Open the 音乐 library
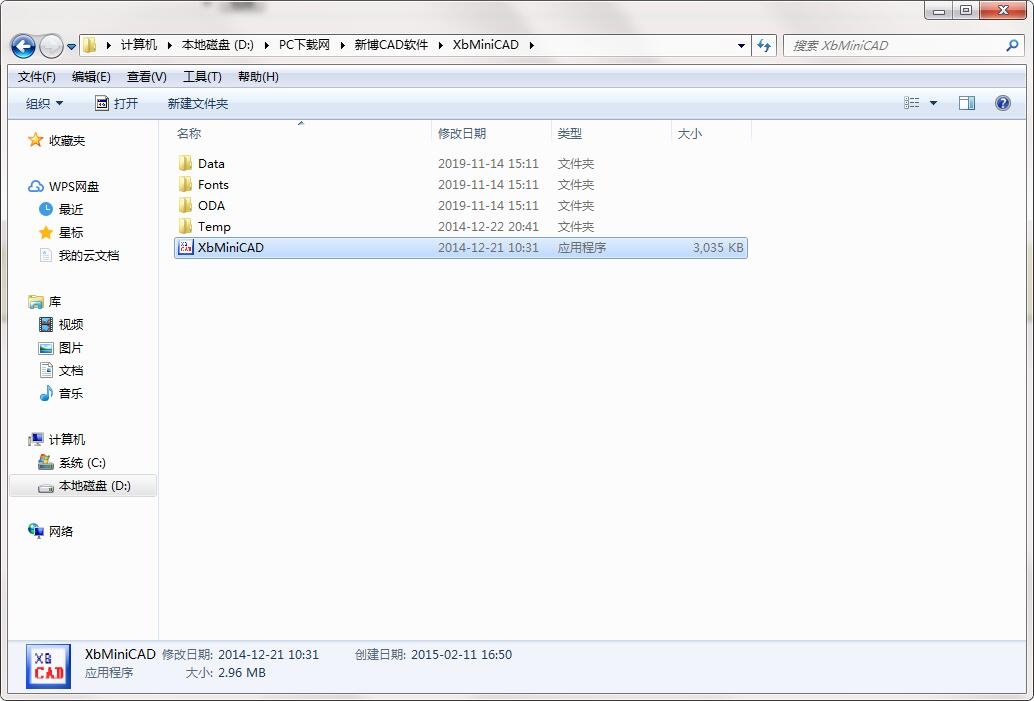This screenshot has height=701, width=1034. pos(71,394)
